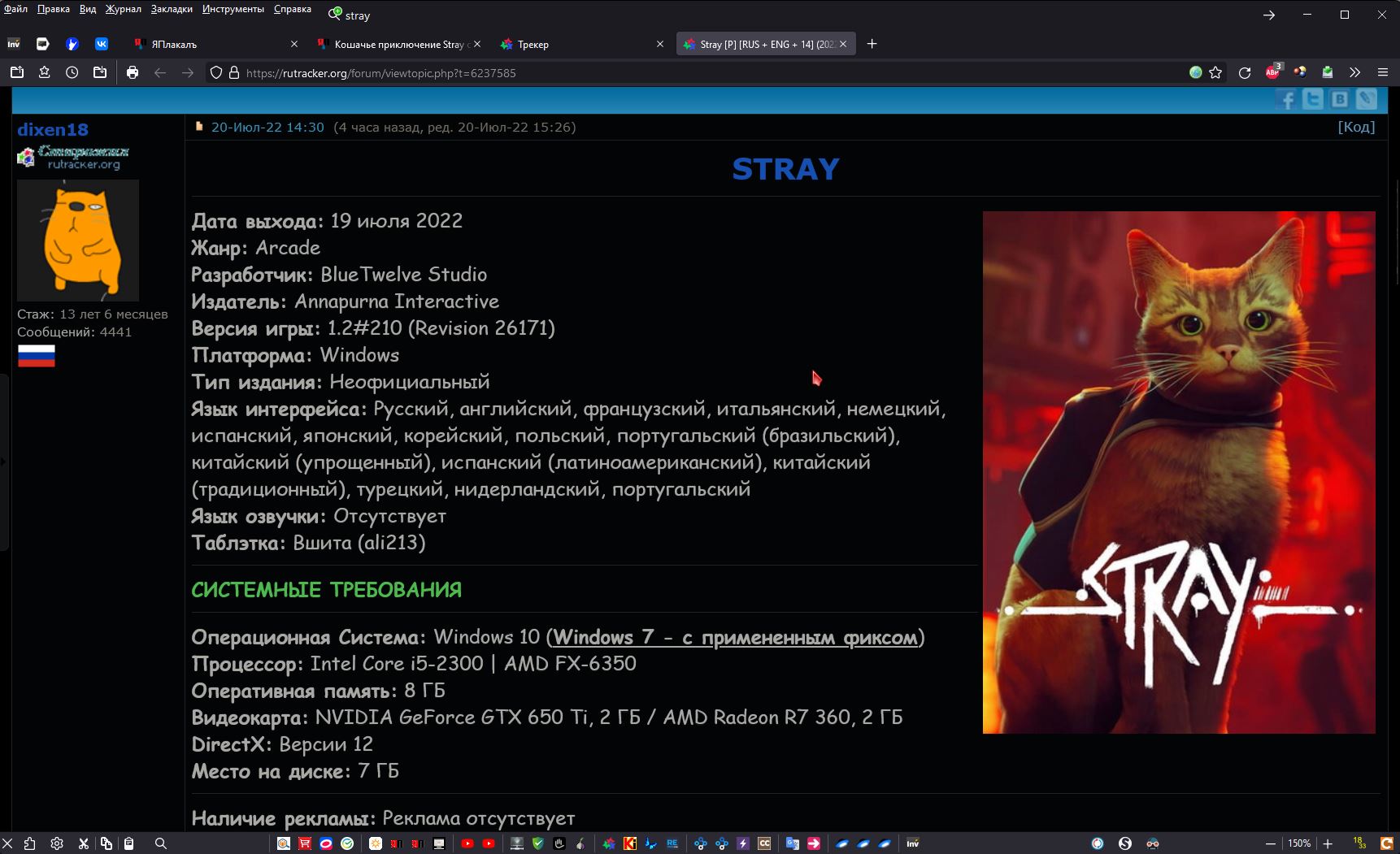Click the Adblock Plus extension icon
Image resolution: width=1400 pixels, height=854 pixels.
[x=1272, y=72]
